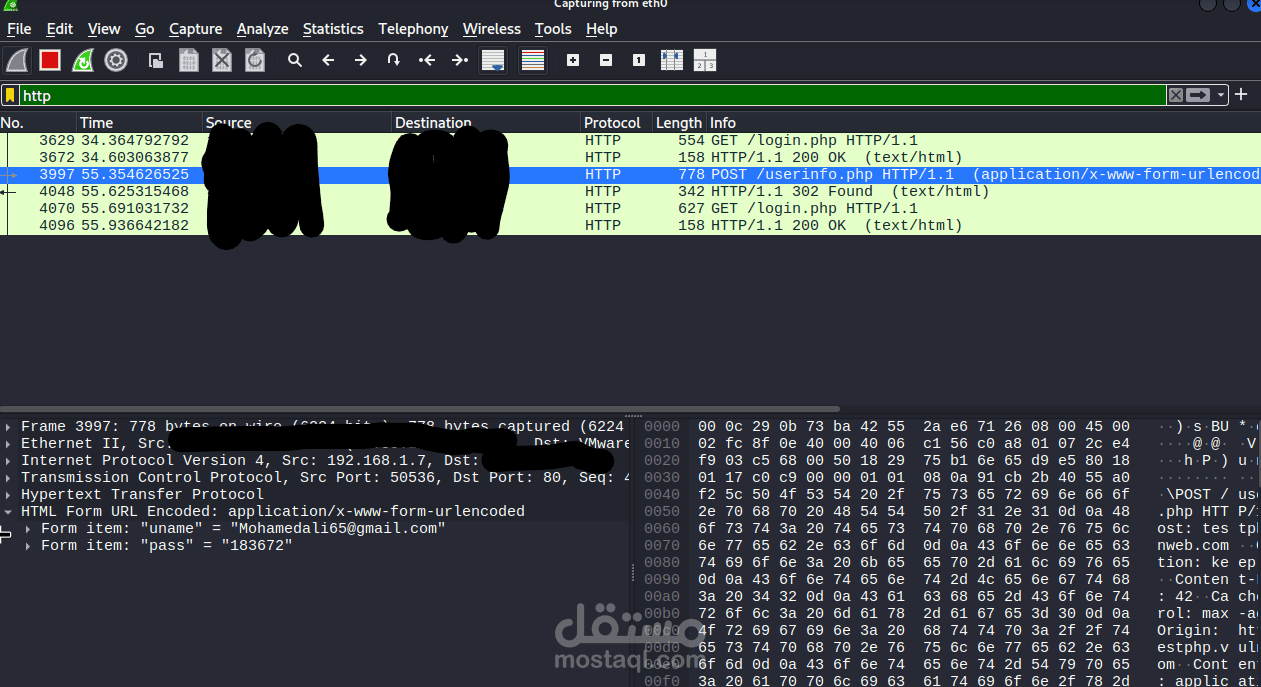Sort by the Length column header
Viewport: 1261px width, 687px height.
[679, 123]
